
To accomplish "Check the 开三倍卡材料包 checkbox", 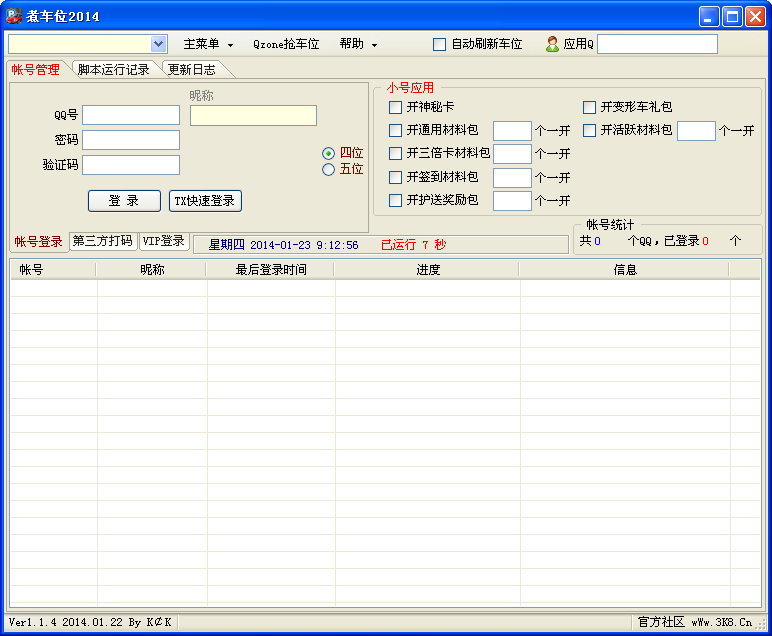I will [395, 154].
